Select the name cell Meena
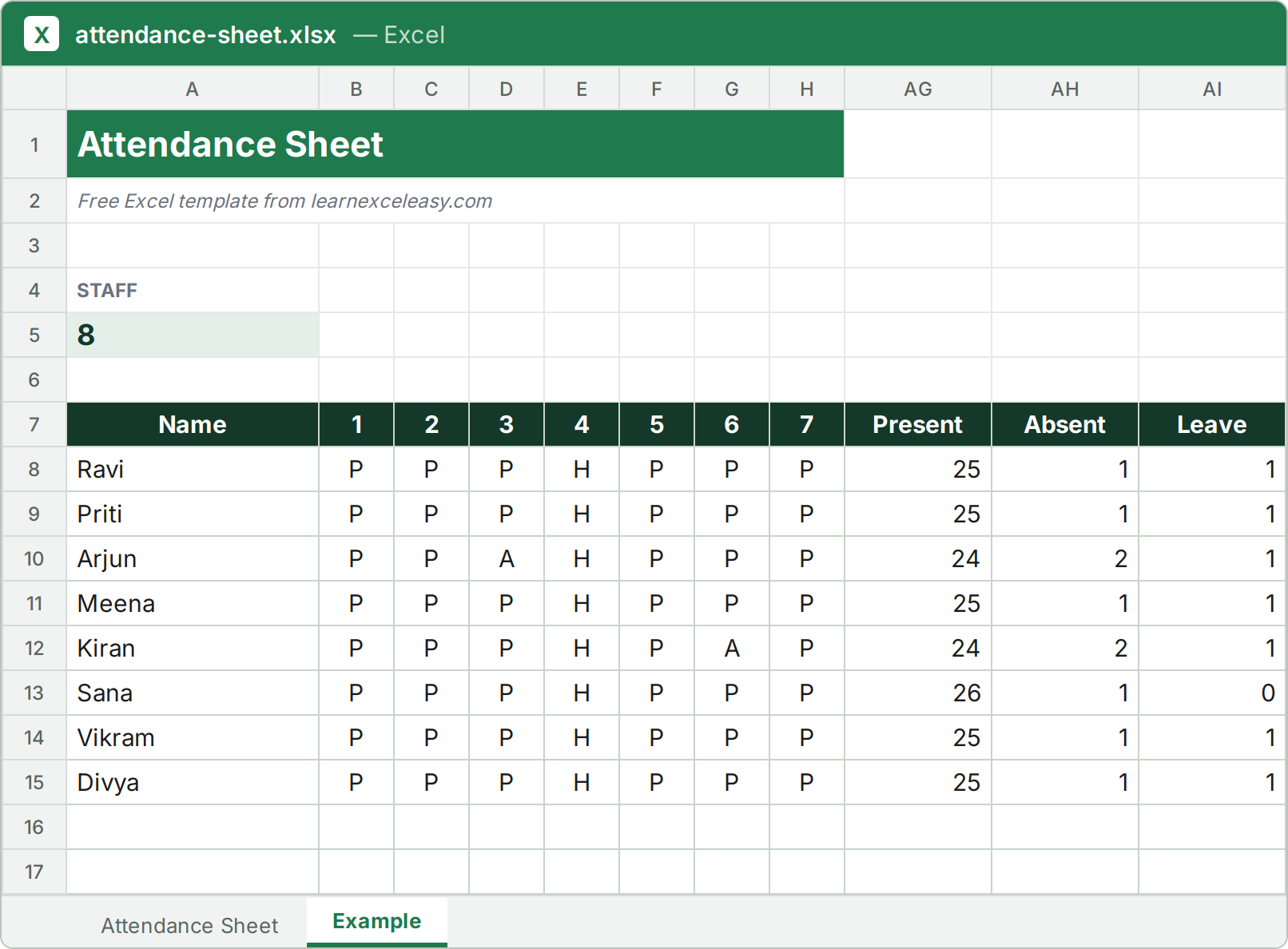1288x949 pixels. pyautogui.click(x=193, y=603)
